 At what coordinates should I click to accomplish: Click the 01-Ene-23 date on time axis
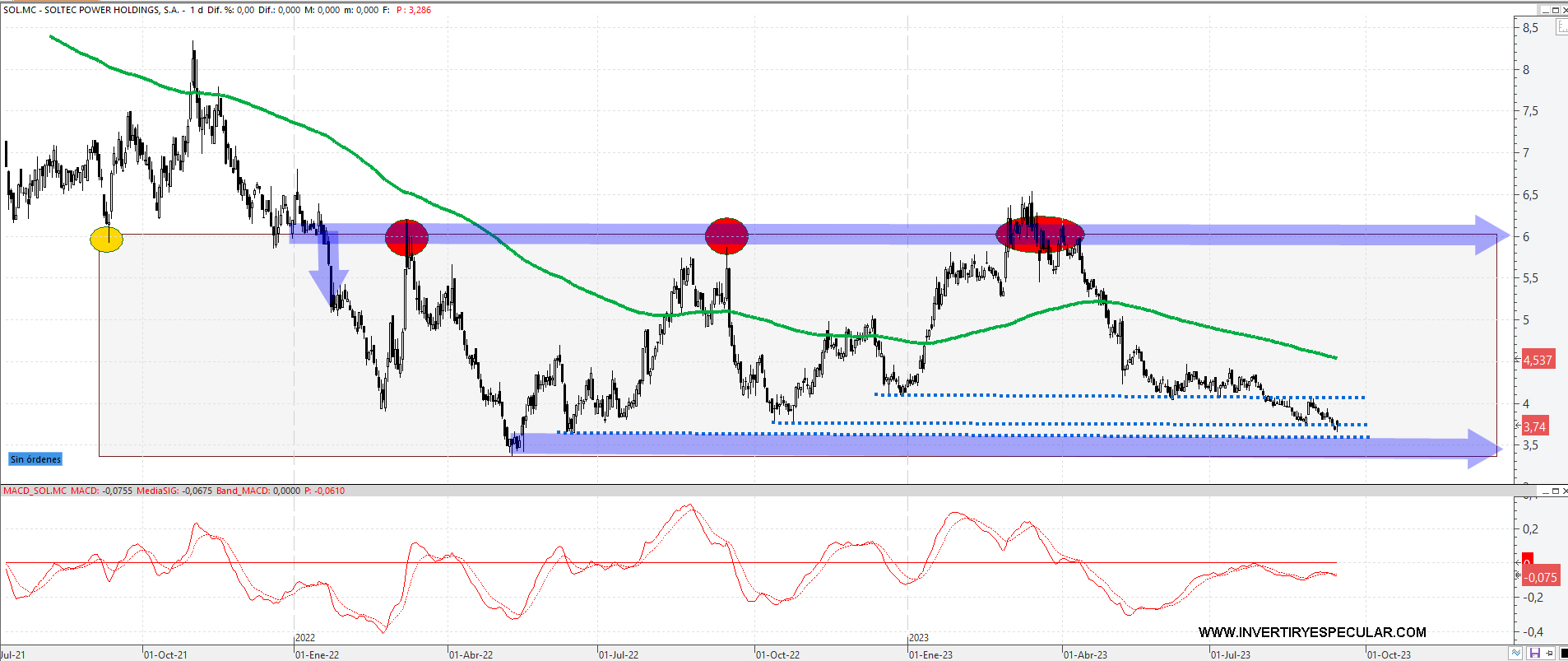click(930, 654)
